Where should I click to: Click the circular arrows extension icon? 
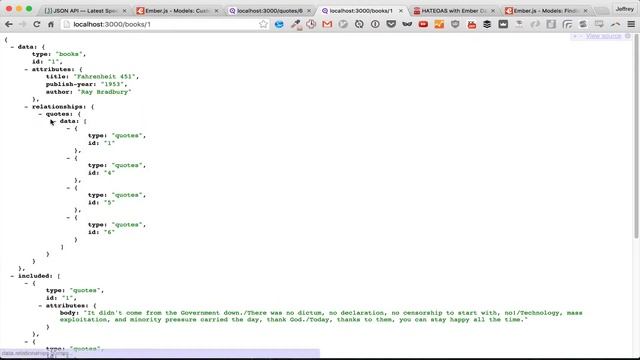coord(359,24)
